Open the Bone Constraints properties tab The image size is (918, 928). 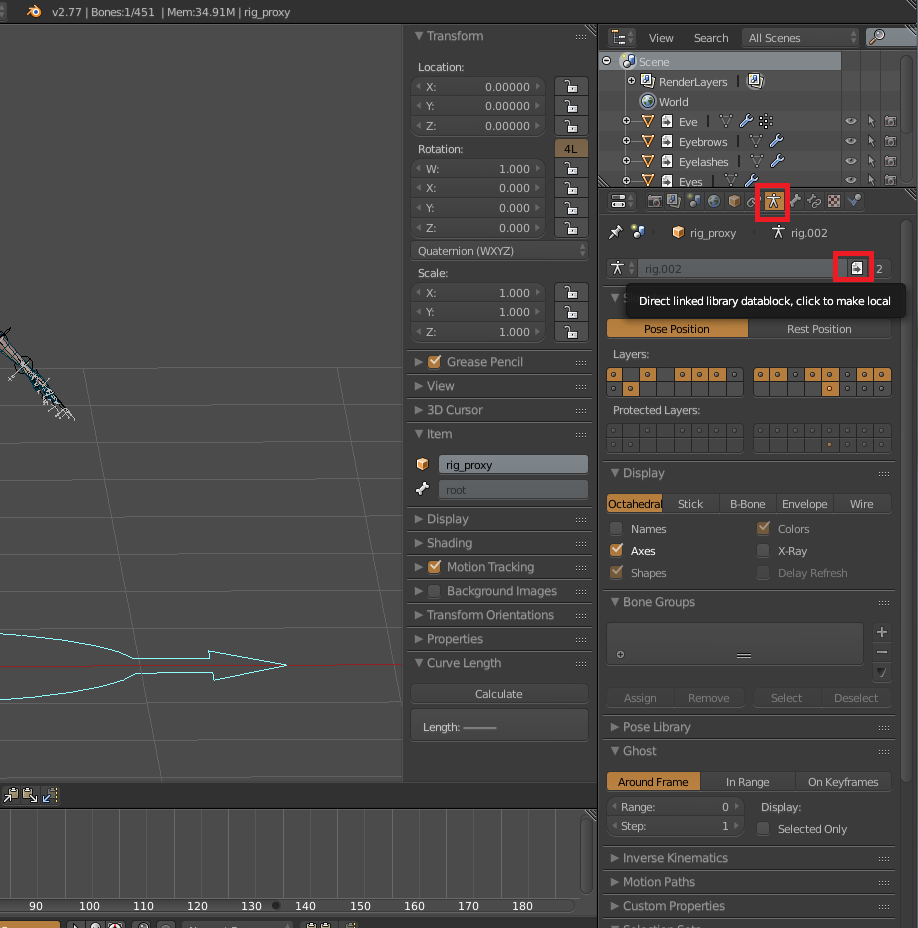click(814, 201)
